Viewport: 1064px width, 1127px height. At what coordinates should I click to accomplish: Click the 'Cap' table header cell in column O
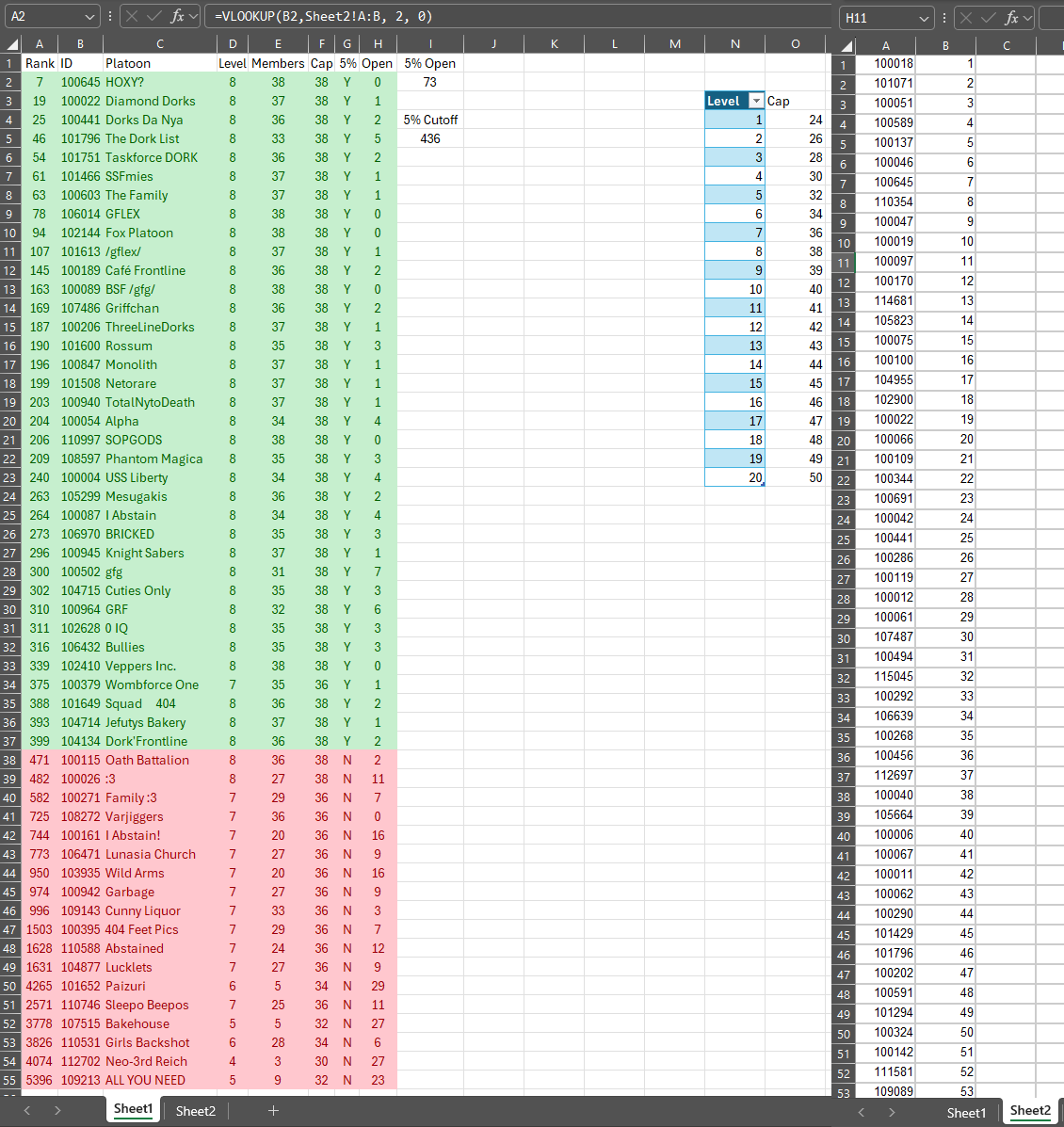click(795, 101)
